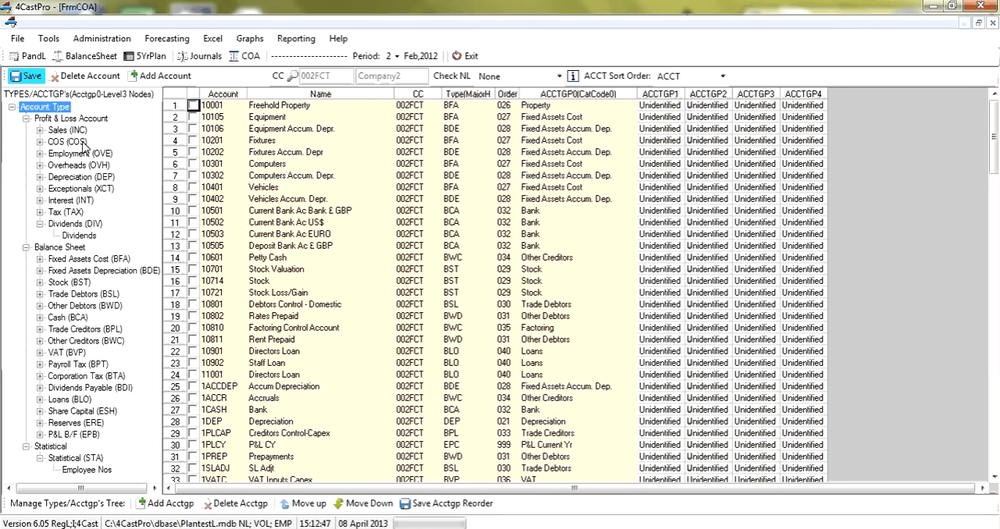Tick checkbox for account 1CASH Bank
The height and width of the screenshot is (529, 1000).
point(193,410)
